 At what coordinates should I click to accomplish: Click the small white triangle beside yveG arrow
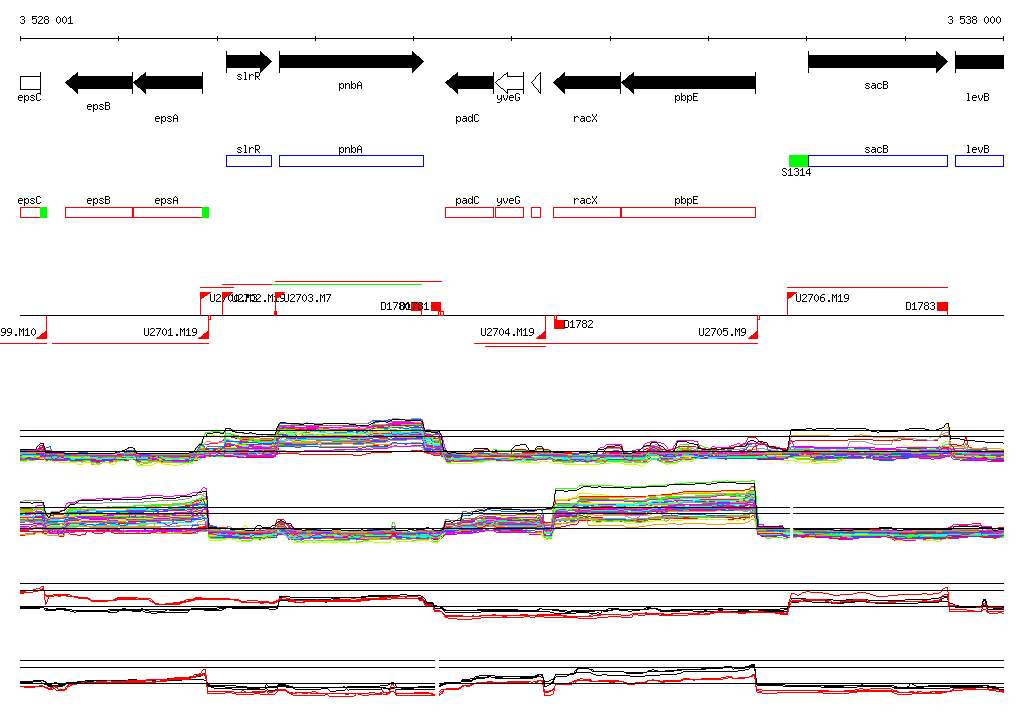[x=536, y=83]
